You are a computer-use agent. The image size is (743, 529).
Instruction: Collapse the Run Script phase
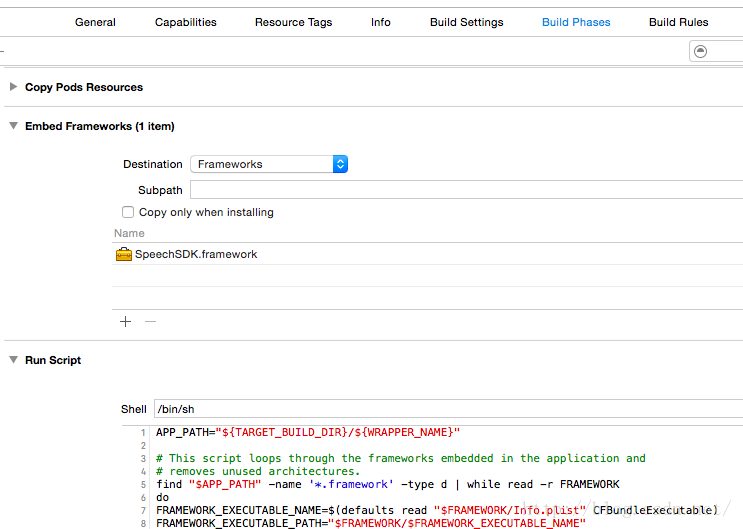tap(13, 360)
